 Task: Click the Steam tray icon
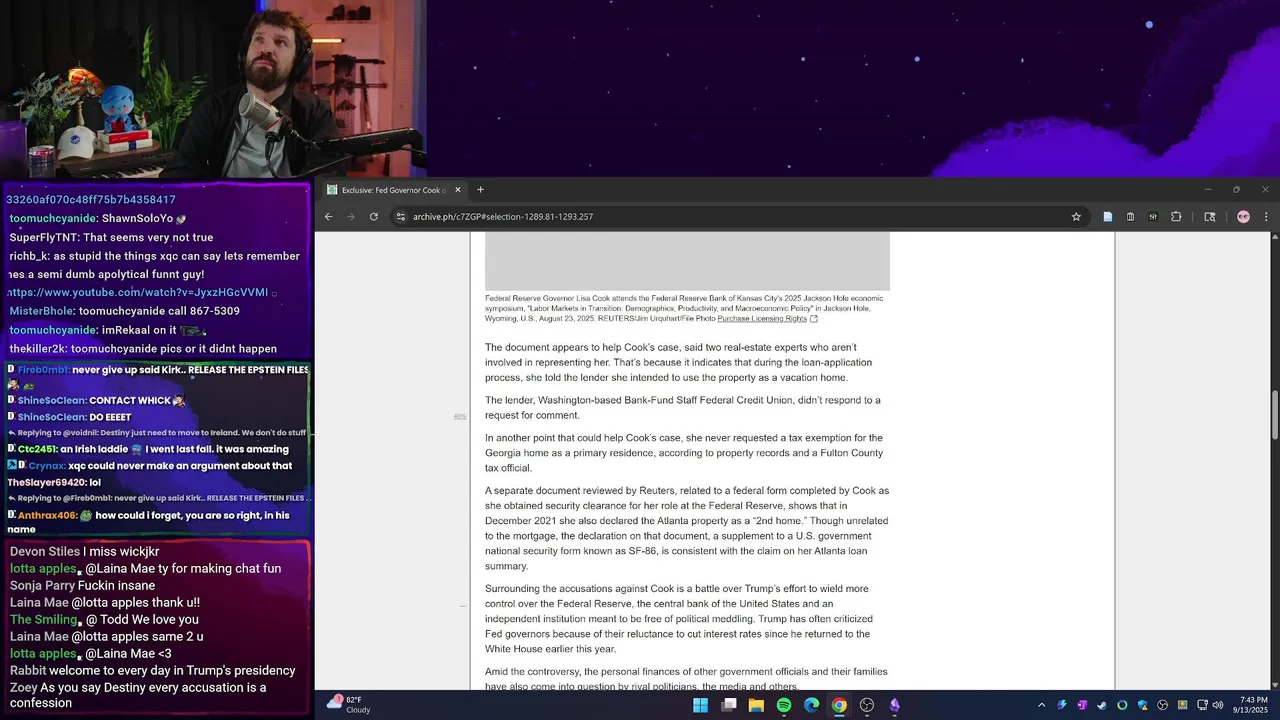(x=1102, y=705)
